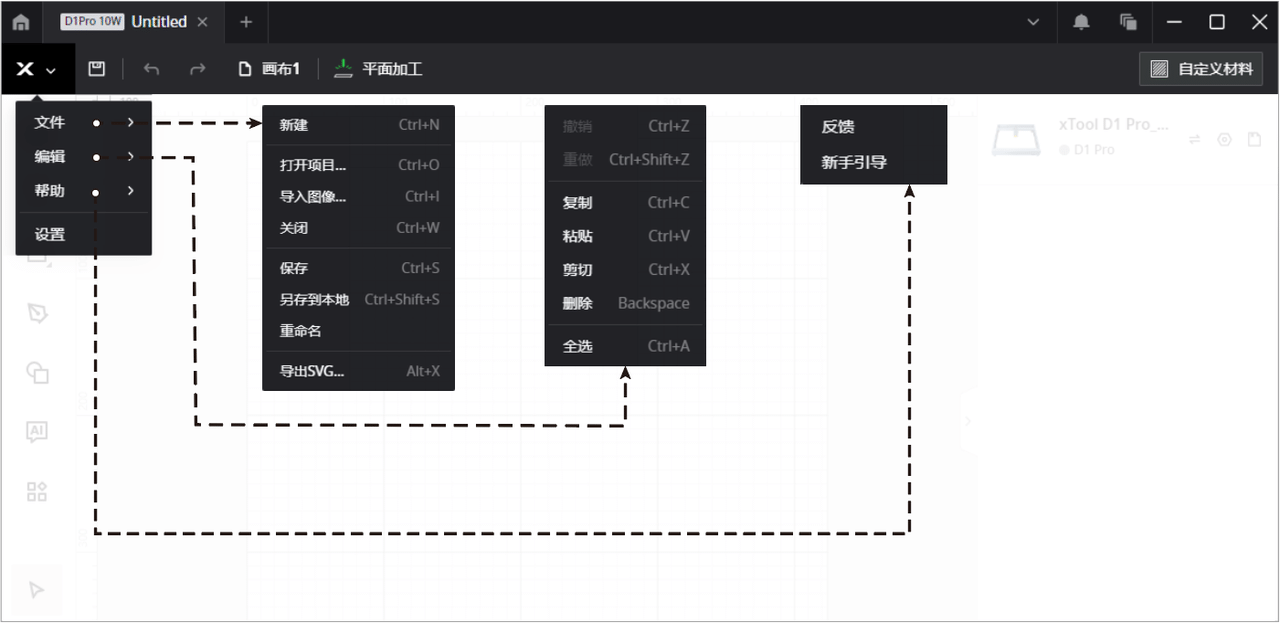Minimize the application window
Screen dimensions: 1280x623
pyautogui.click(x=1175, y=22)
